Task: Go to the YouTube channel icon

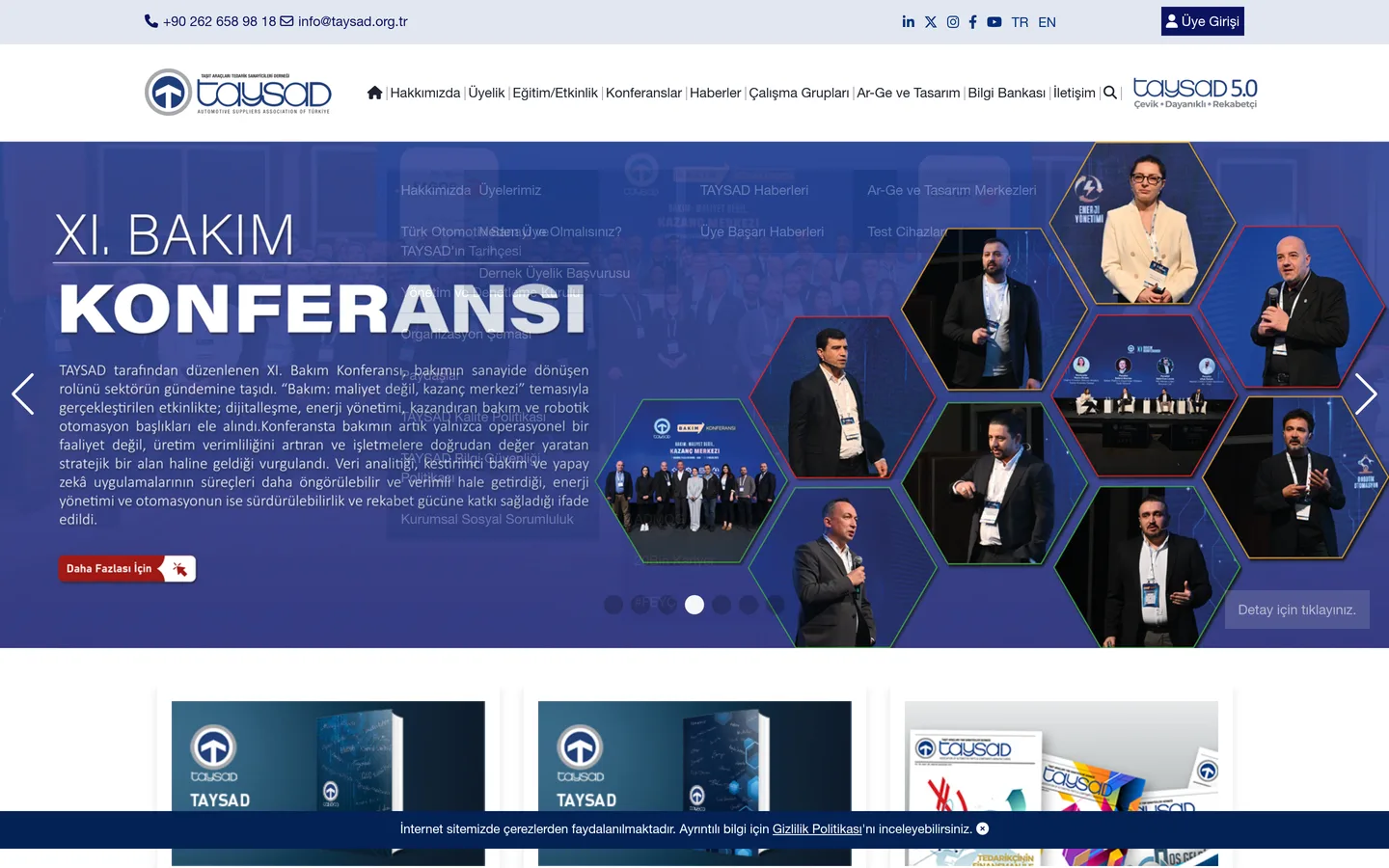Action: tap(994, 21)
